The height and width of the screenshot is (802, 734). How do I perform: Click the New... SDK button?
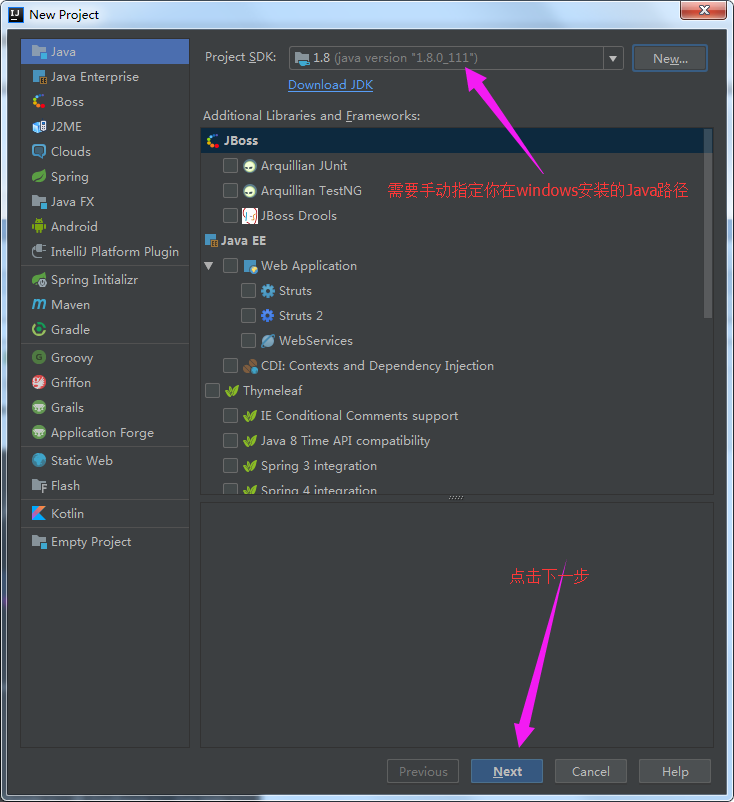670,58
